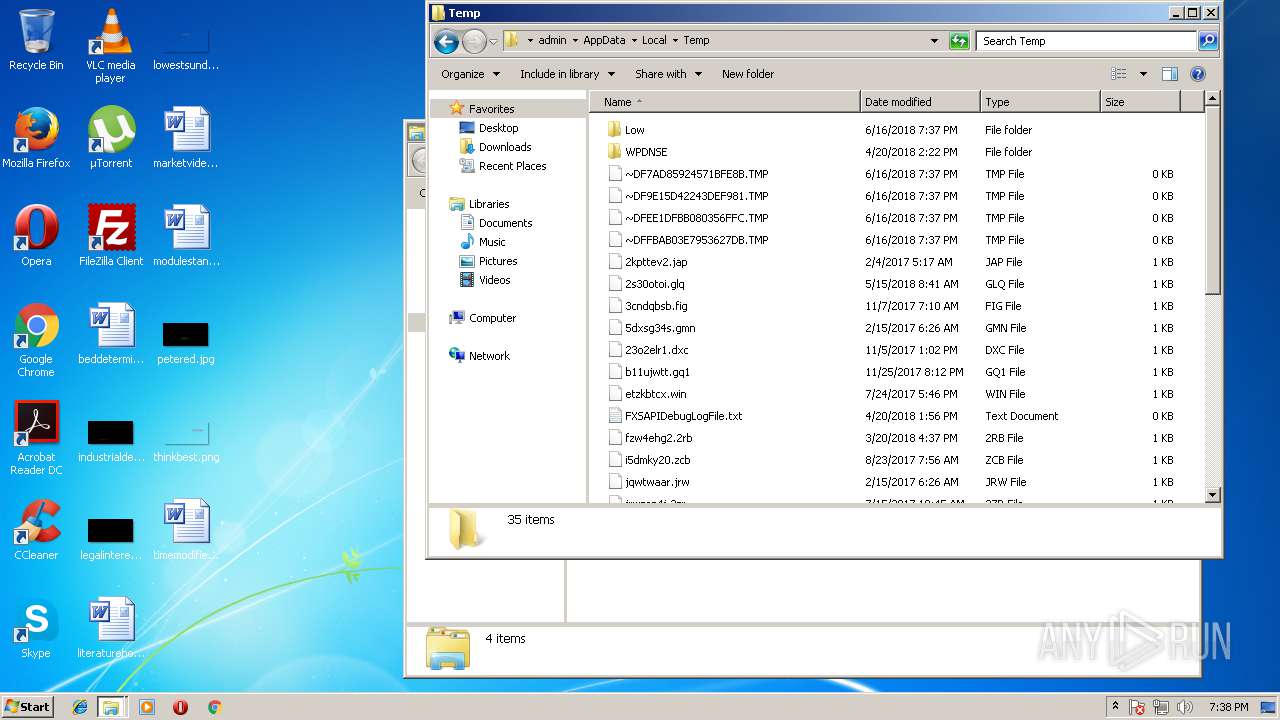Sort by the Name column header
This screenshot has height=720, width=1280.
tap(724, 102)
